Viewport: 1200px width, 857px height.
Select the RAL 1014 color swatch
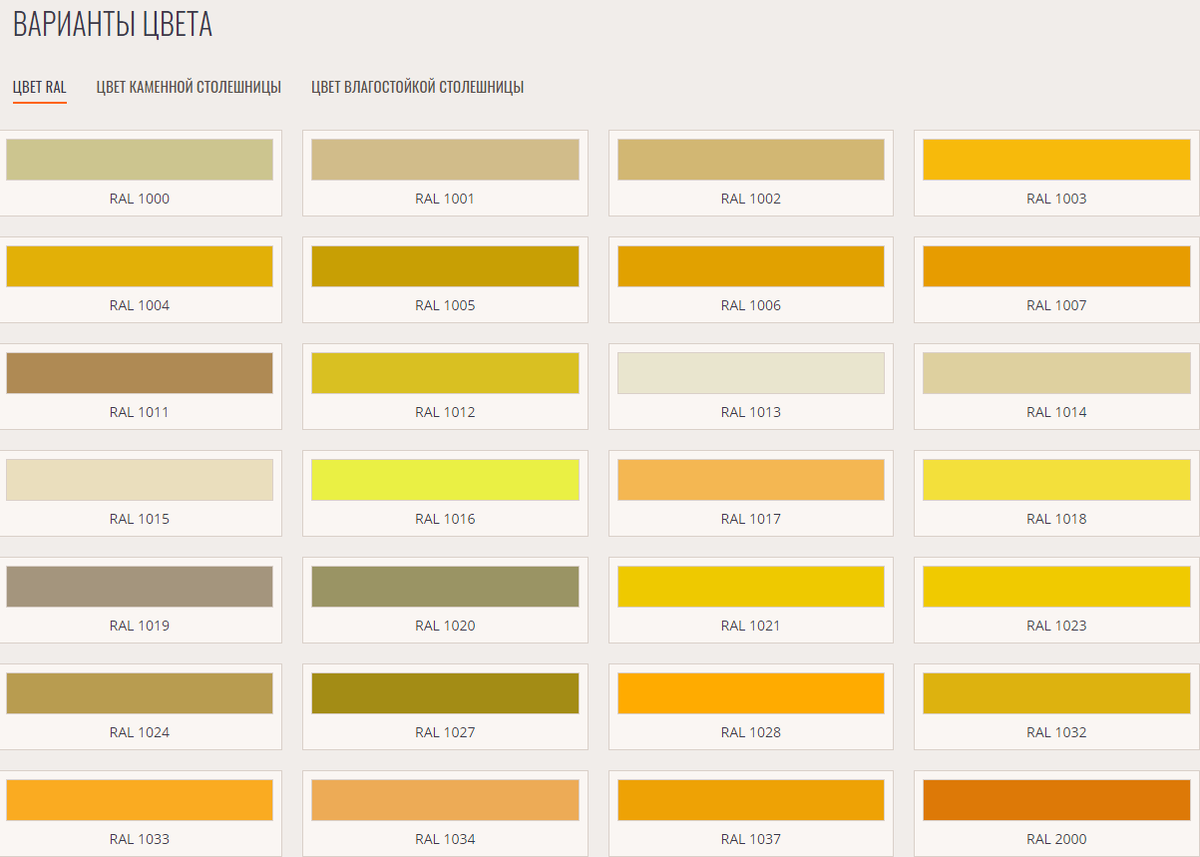coord(1057,373)
